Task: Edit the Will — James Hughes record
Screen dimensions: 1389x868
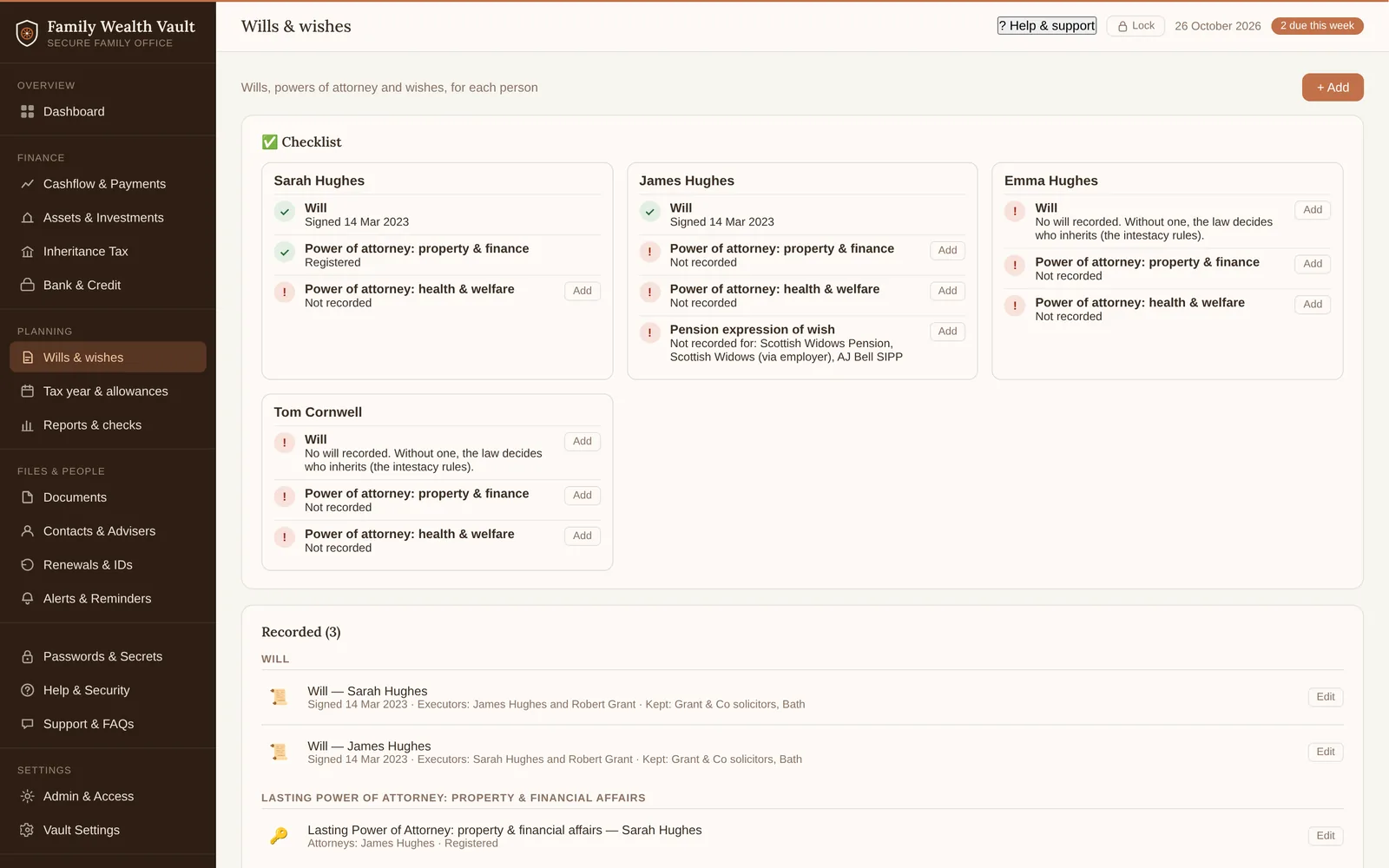Action: (1326, 752)
